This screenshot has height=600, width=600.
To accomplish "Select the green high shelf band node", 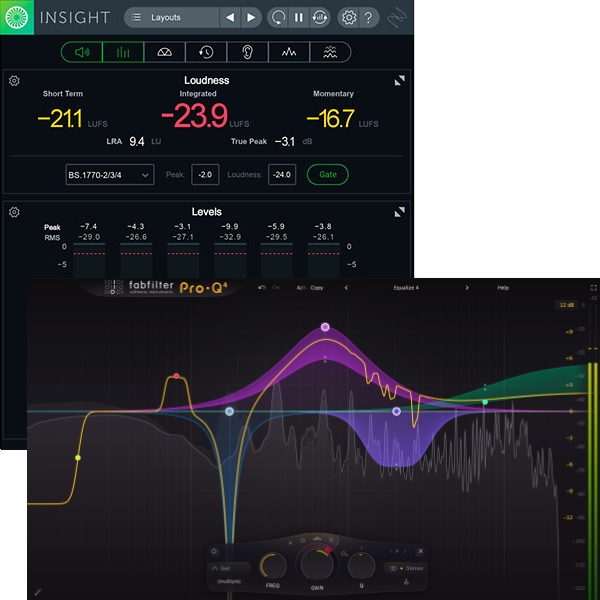I will click(485, 402).
